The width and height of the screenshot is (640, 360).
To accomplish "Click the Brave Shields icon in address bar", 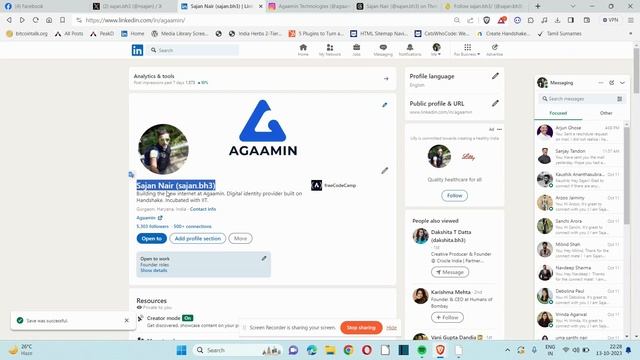I will point(487,20).
